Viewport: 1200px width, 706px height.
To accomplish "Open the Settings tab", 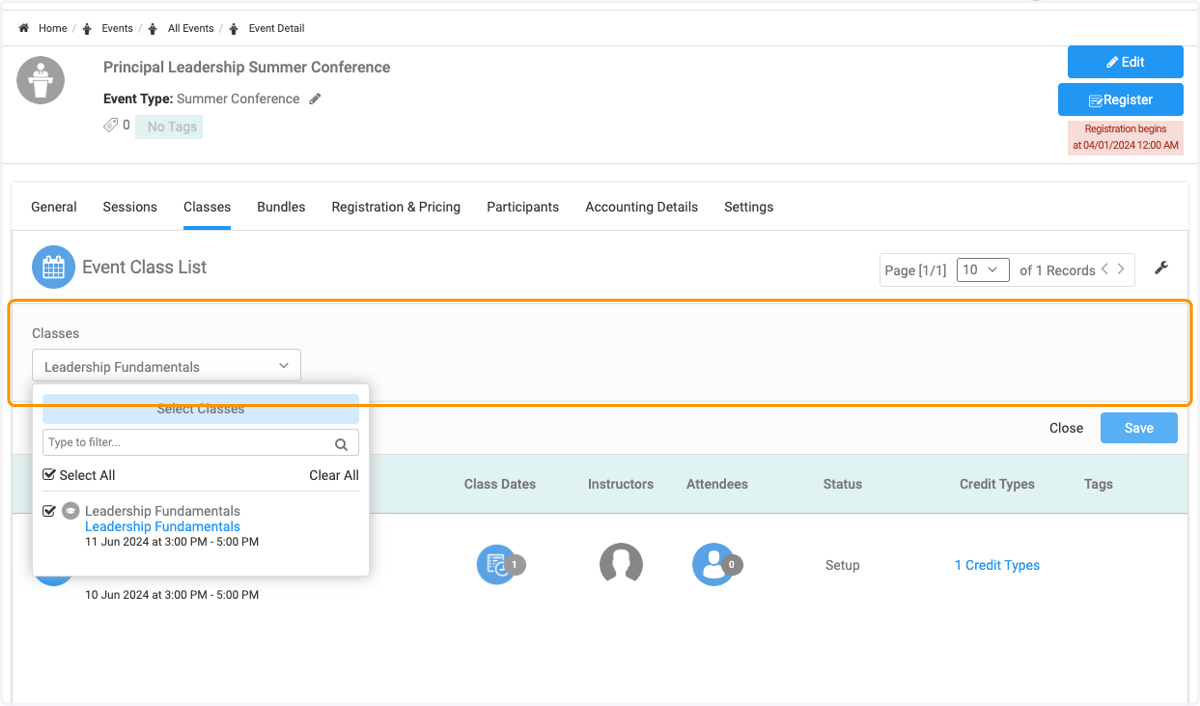I will pyautogui.click(x=749, y=207).
